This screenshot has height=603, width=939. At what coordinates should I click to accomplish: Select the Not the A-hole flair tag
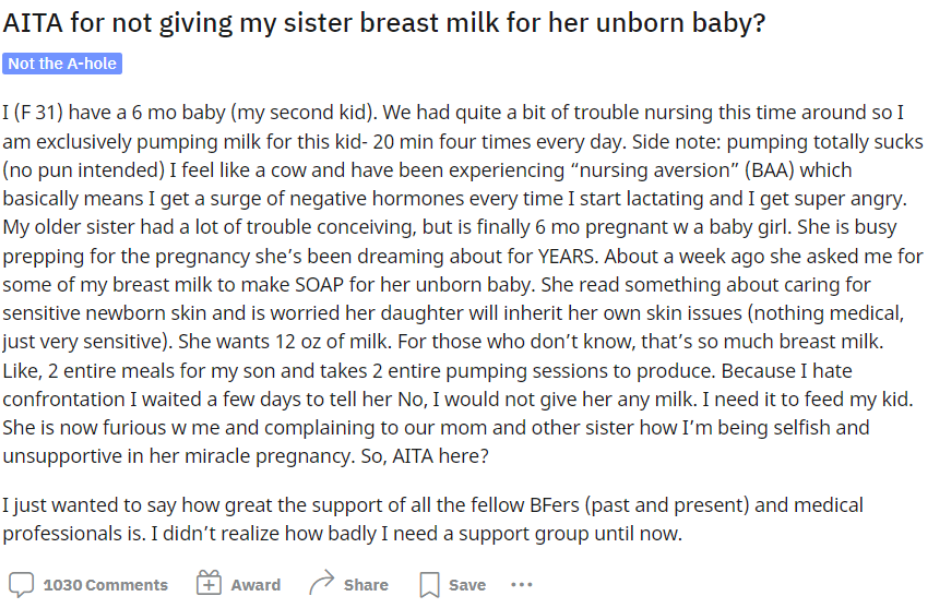point(62,63)
